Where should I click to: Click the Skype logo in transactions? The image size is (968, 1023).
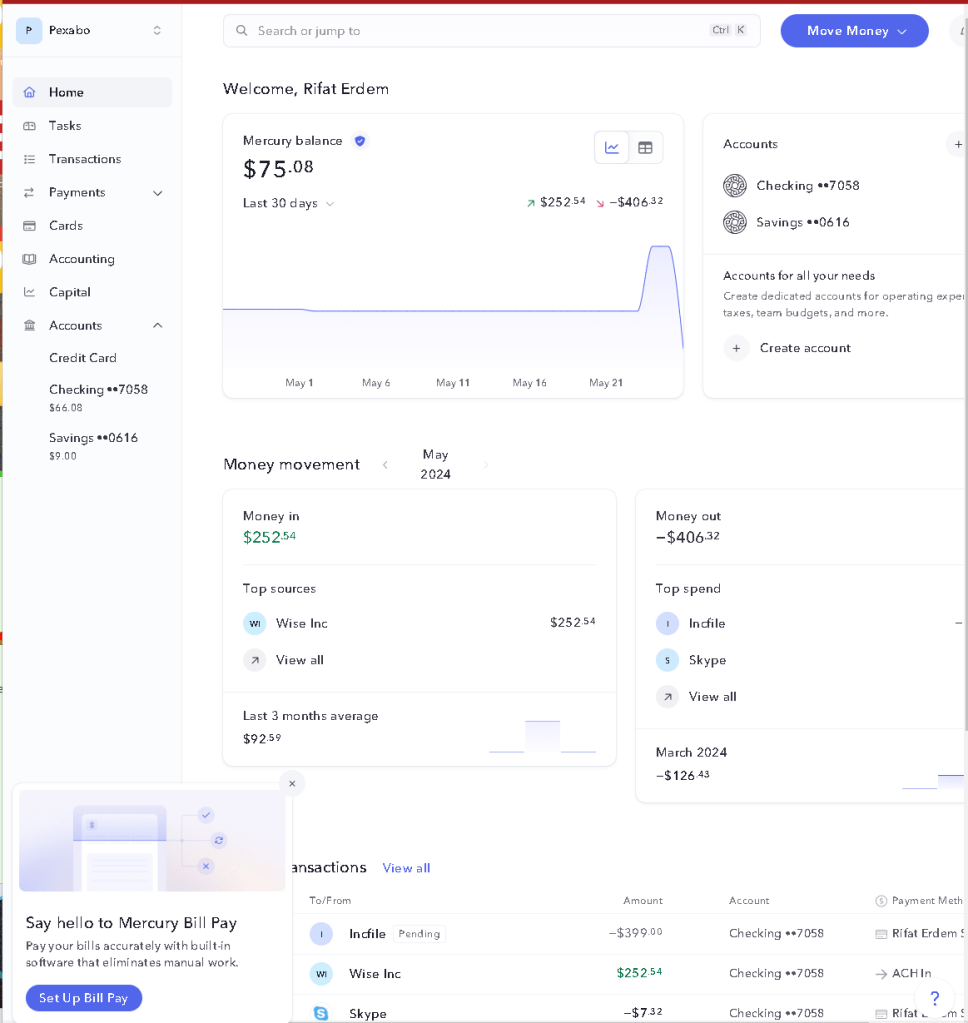click(x=321, y=1013)
